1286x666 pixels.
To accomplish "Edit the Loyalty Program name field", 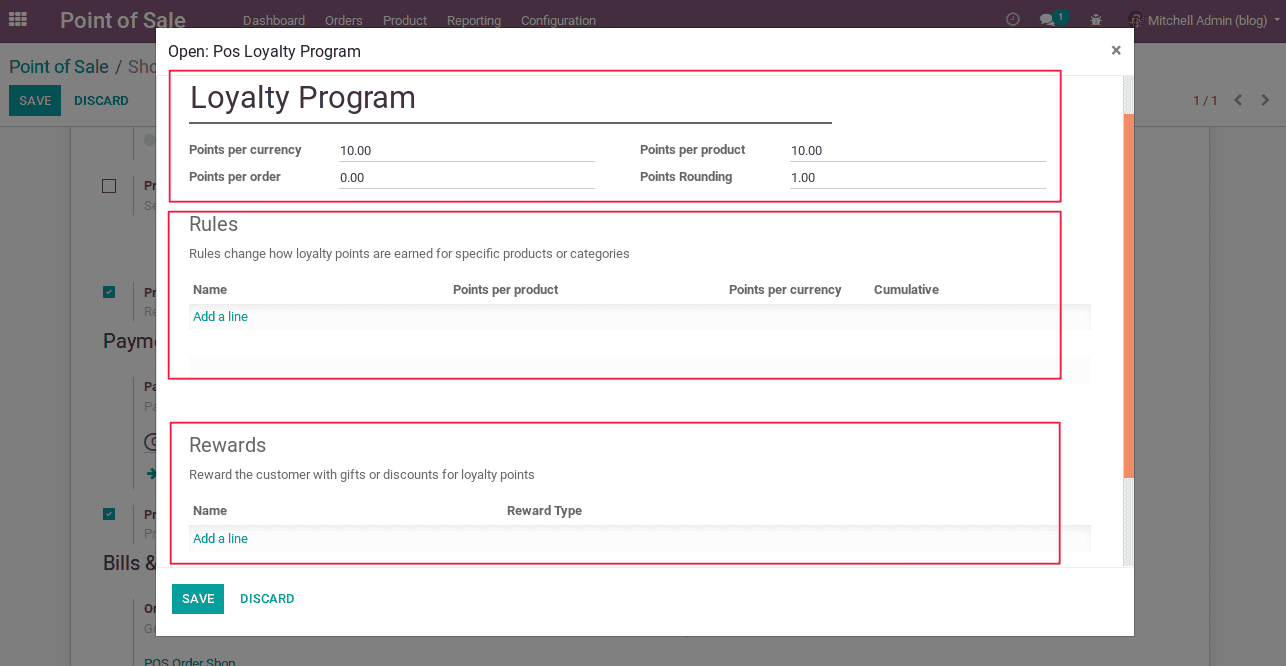I will pos(510,99).
